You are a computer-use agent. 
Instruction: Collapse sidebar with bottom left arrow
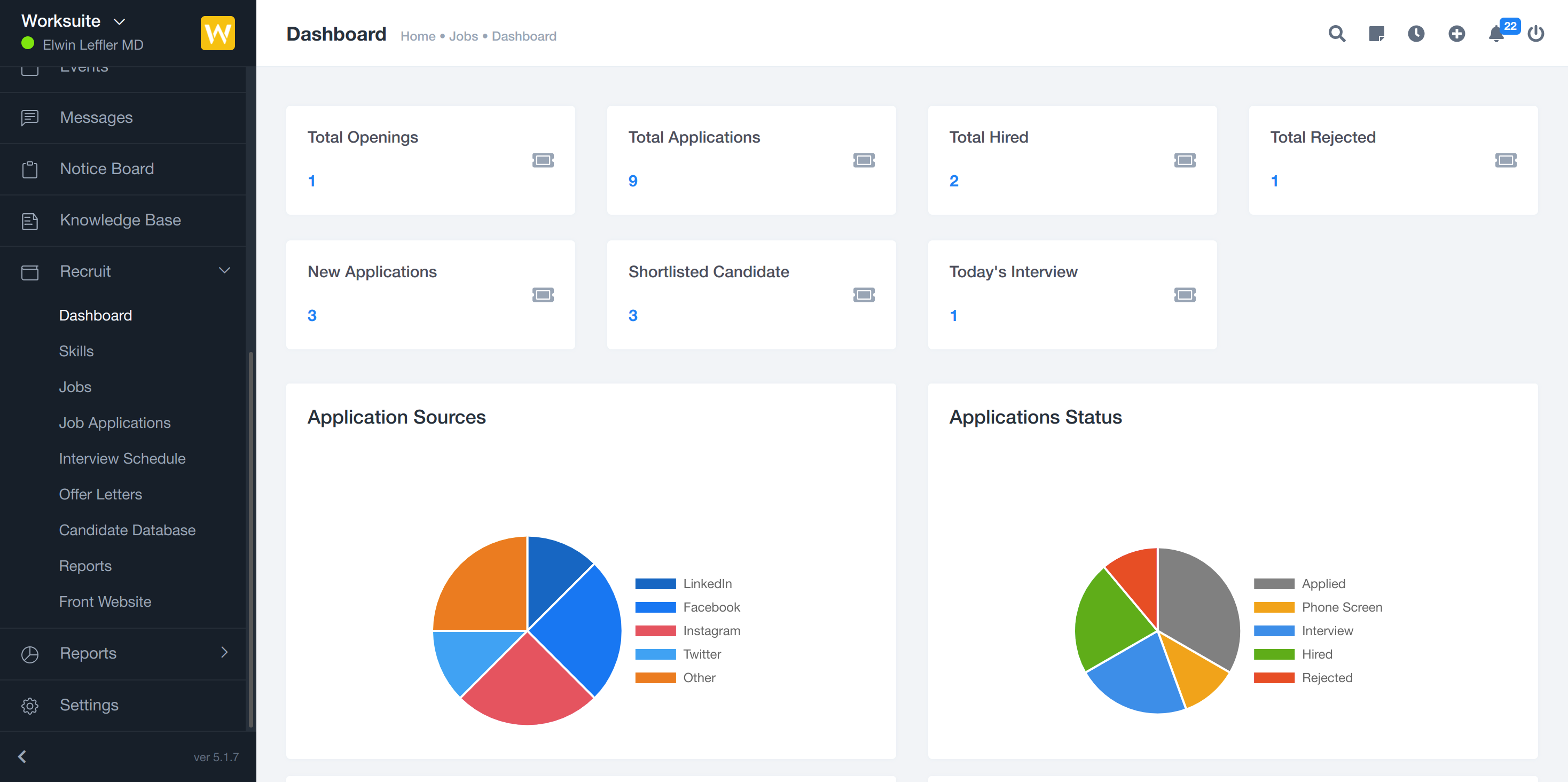pos(22,756)
